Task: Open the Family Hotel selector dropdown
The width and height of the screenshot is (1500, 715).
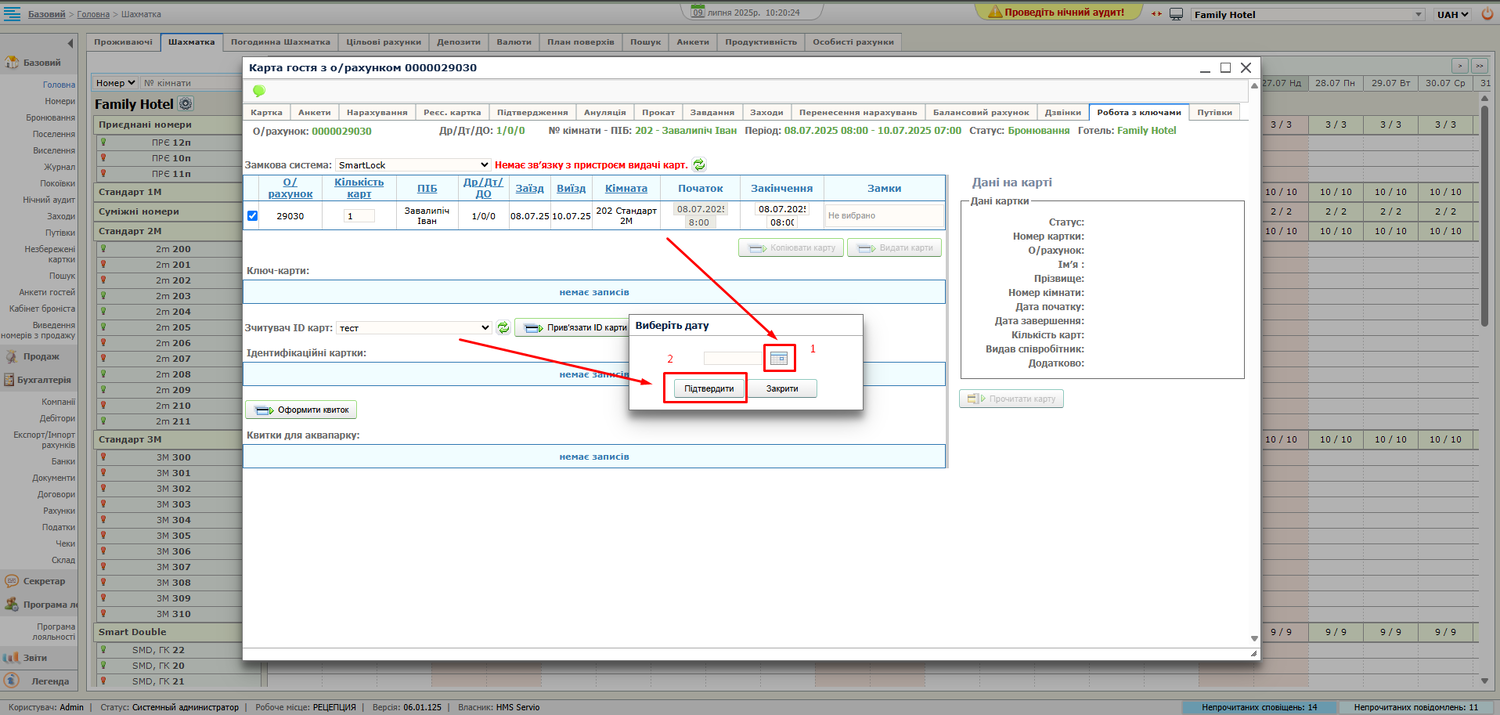Action: coord(1307,15)
